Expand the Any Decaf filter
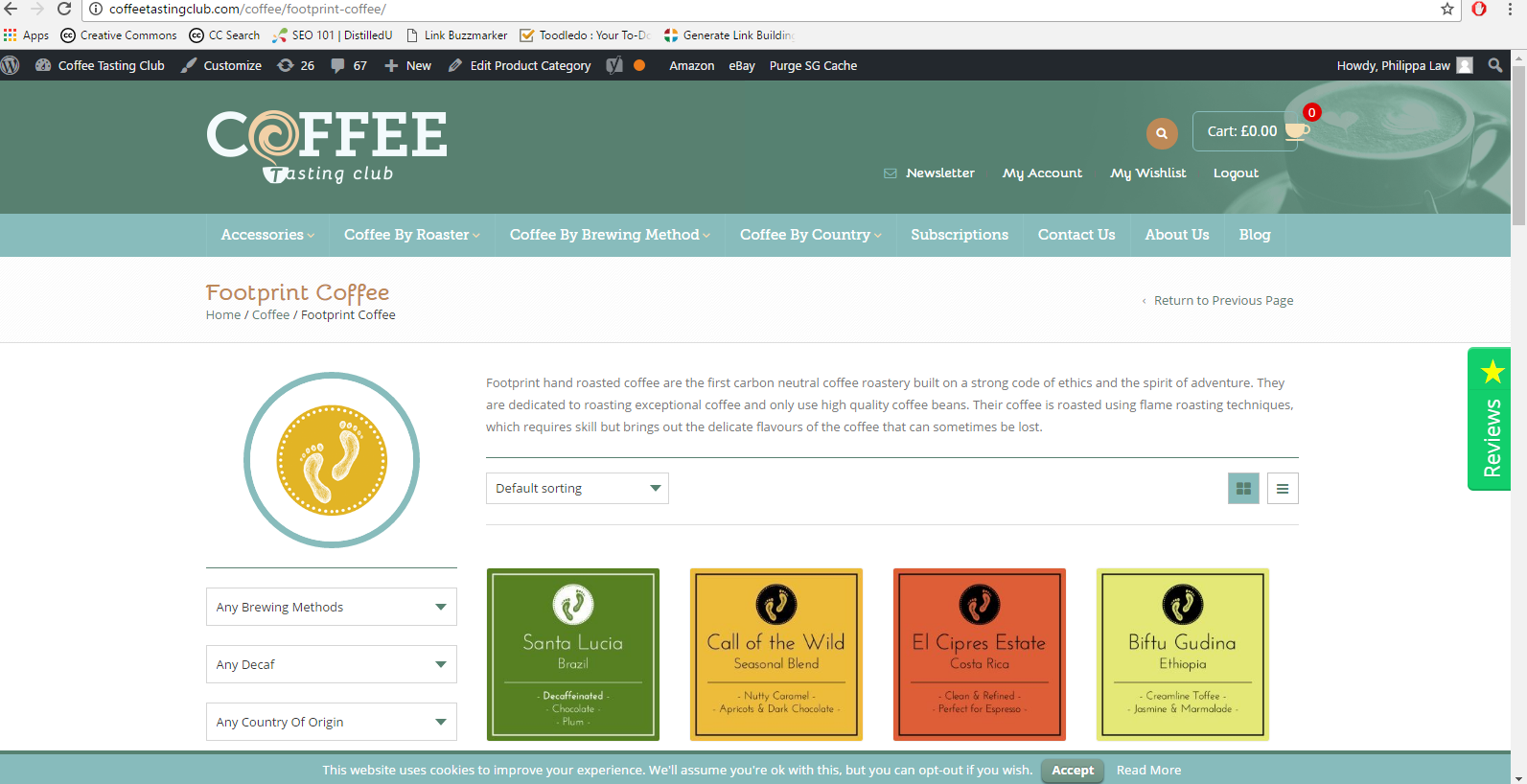The height and width of the screenshot is (784, 1527). 332,664
